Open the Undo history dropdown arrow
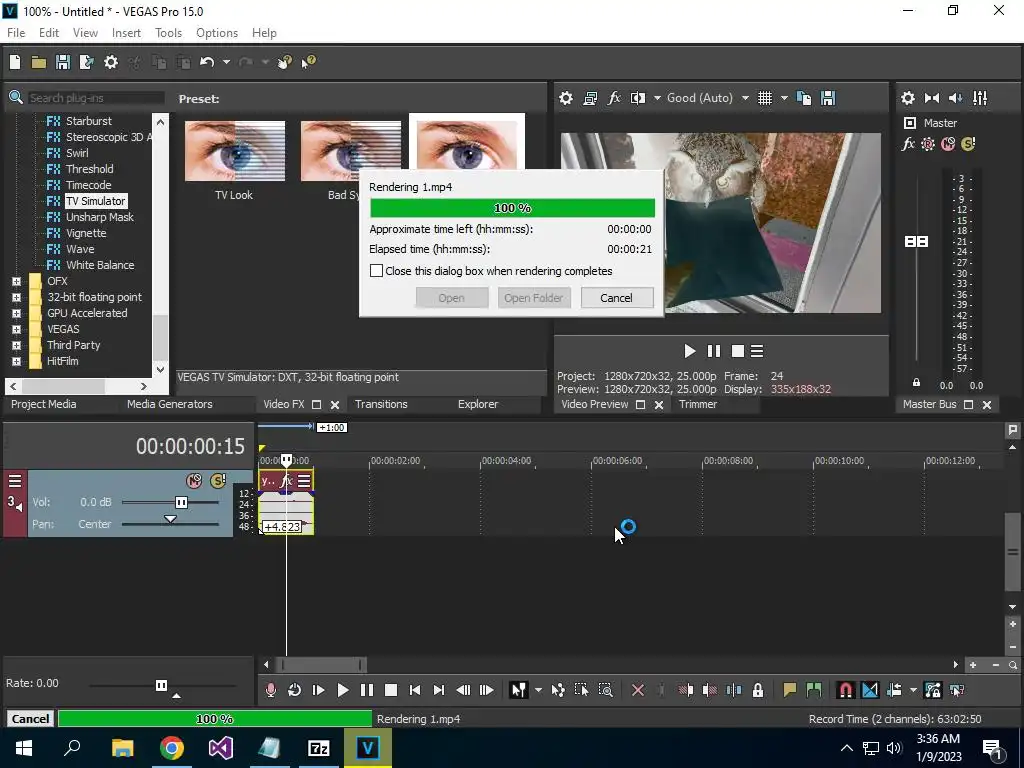Image resolution: width=1024 pixels, height=768 pixels. [226, 62]
